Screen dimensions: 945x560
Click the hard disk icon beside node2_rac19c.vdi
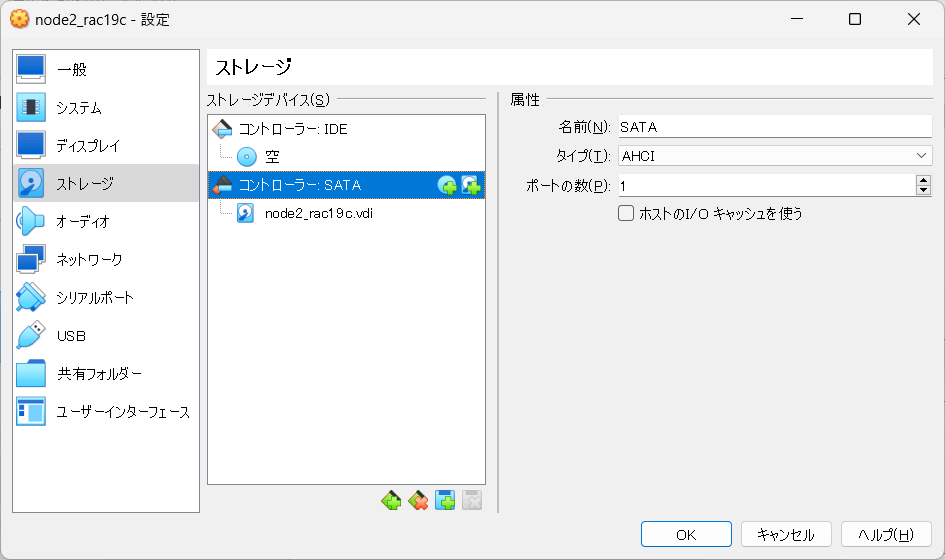click(x=245, y=213)
